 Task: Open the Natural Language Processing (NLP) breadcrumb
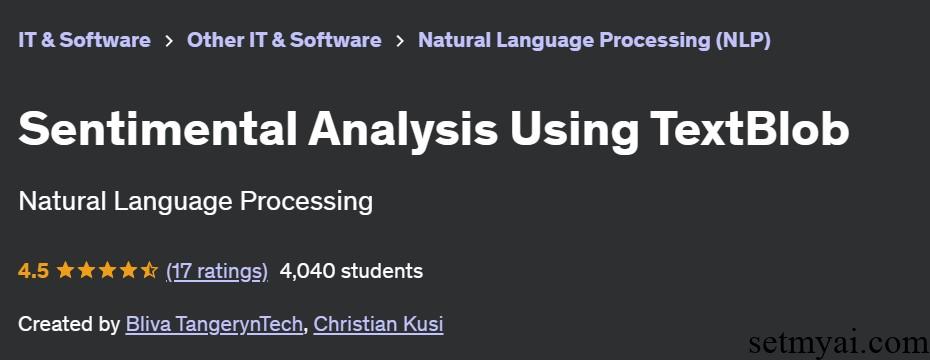point(594,40)
